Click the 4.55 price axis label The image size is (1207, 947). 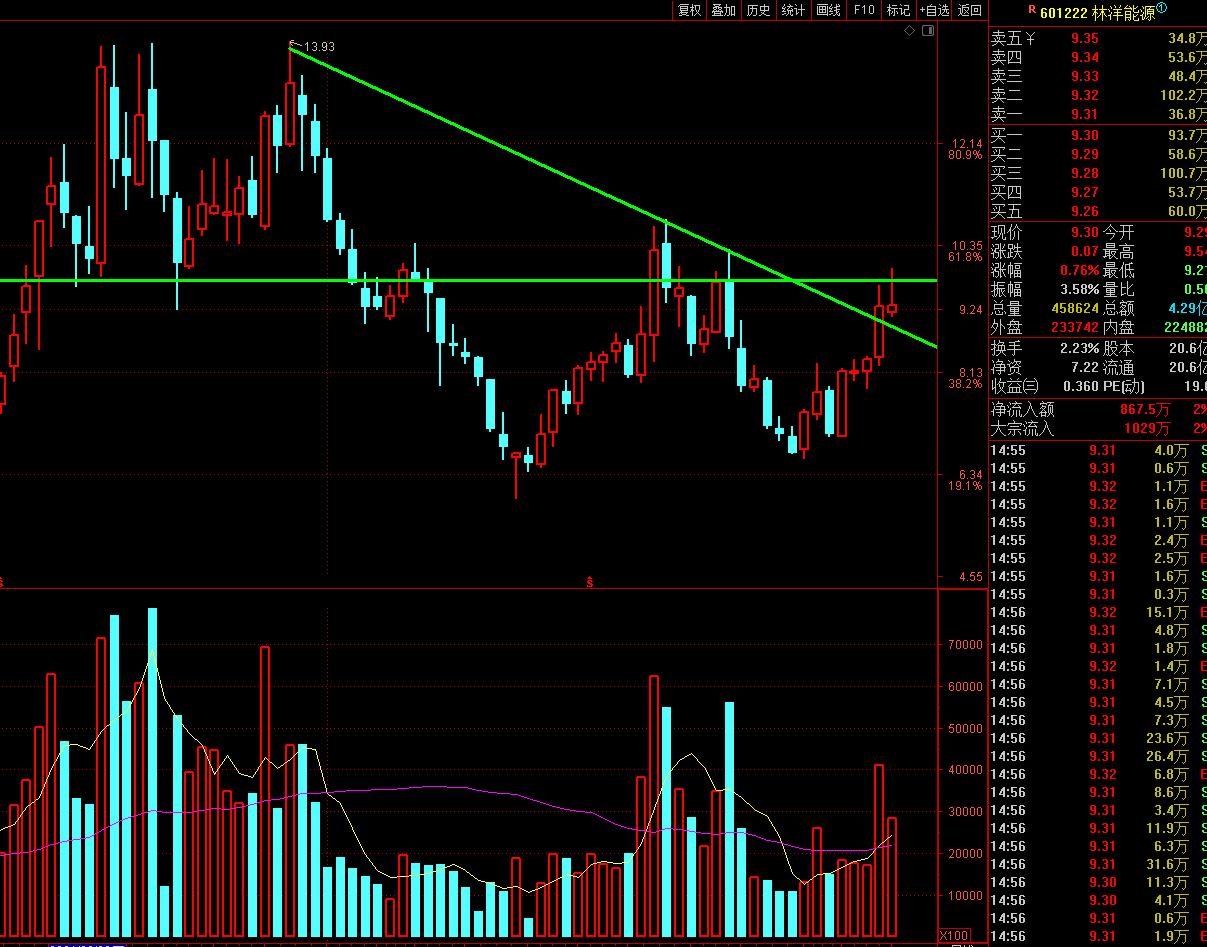coord(971,577)
